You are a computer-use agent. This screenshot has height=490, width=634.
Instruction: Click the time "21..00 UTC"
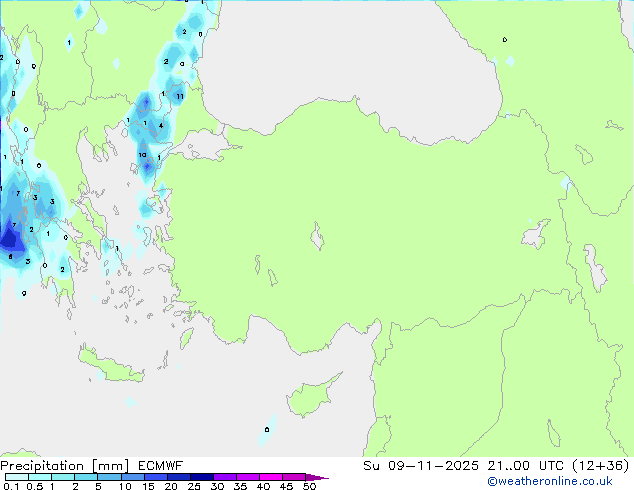click(x=525, y=466)
